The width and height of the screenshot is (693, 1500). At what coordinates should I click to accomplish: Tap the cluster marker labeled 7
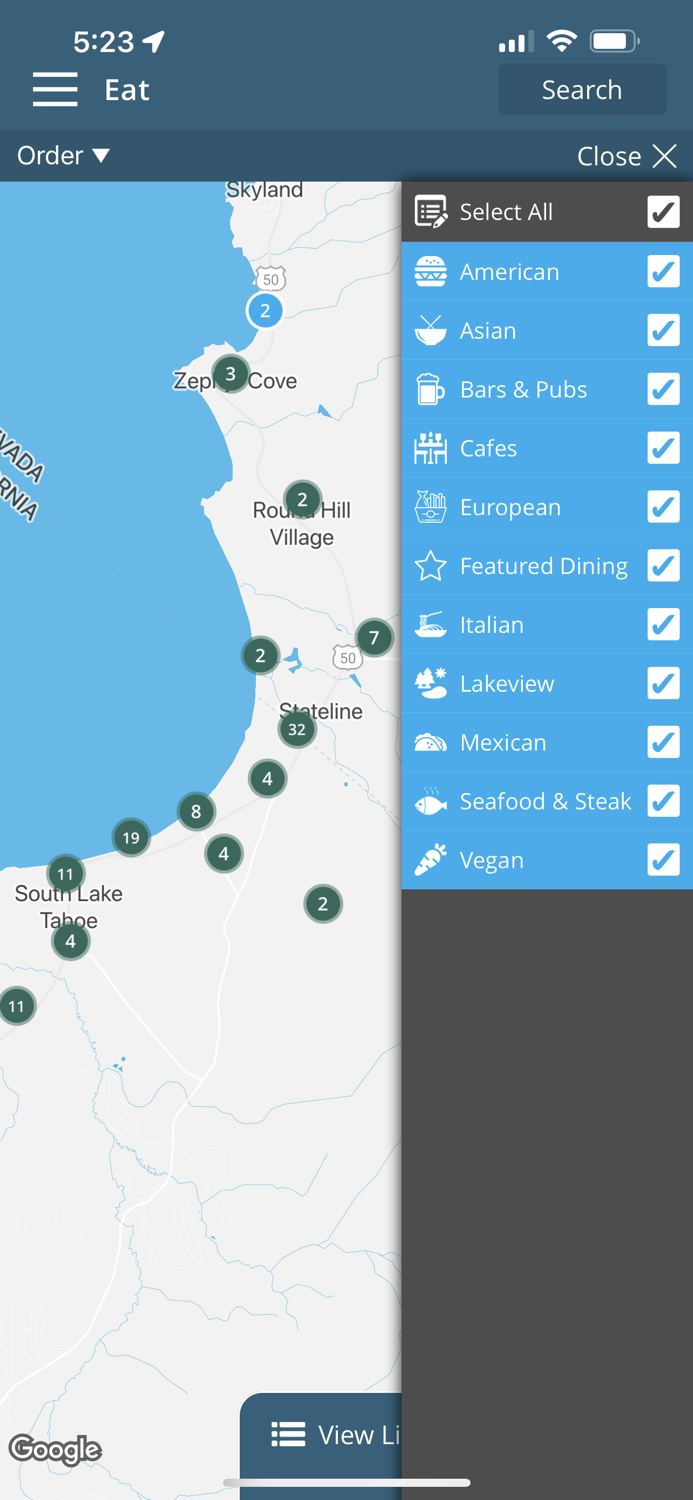(374, 637)
